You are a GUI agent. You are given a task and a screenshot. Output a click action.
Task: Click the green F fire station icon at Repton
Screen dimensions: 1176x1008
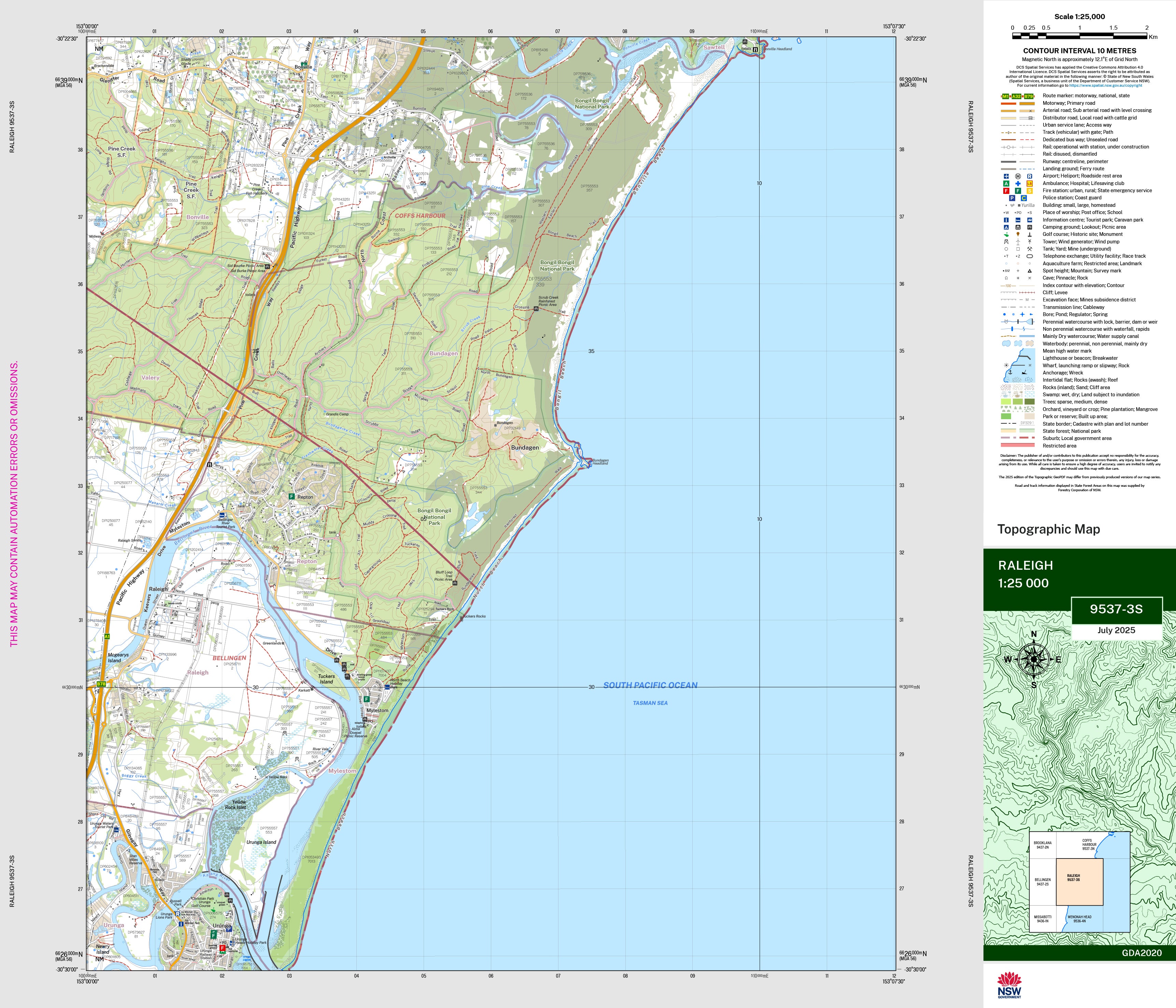point(292,497)
